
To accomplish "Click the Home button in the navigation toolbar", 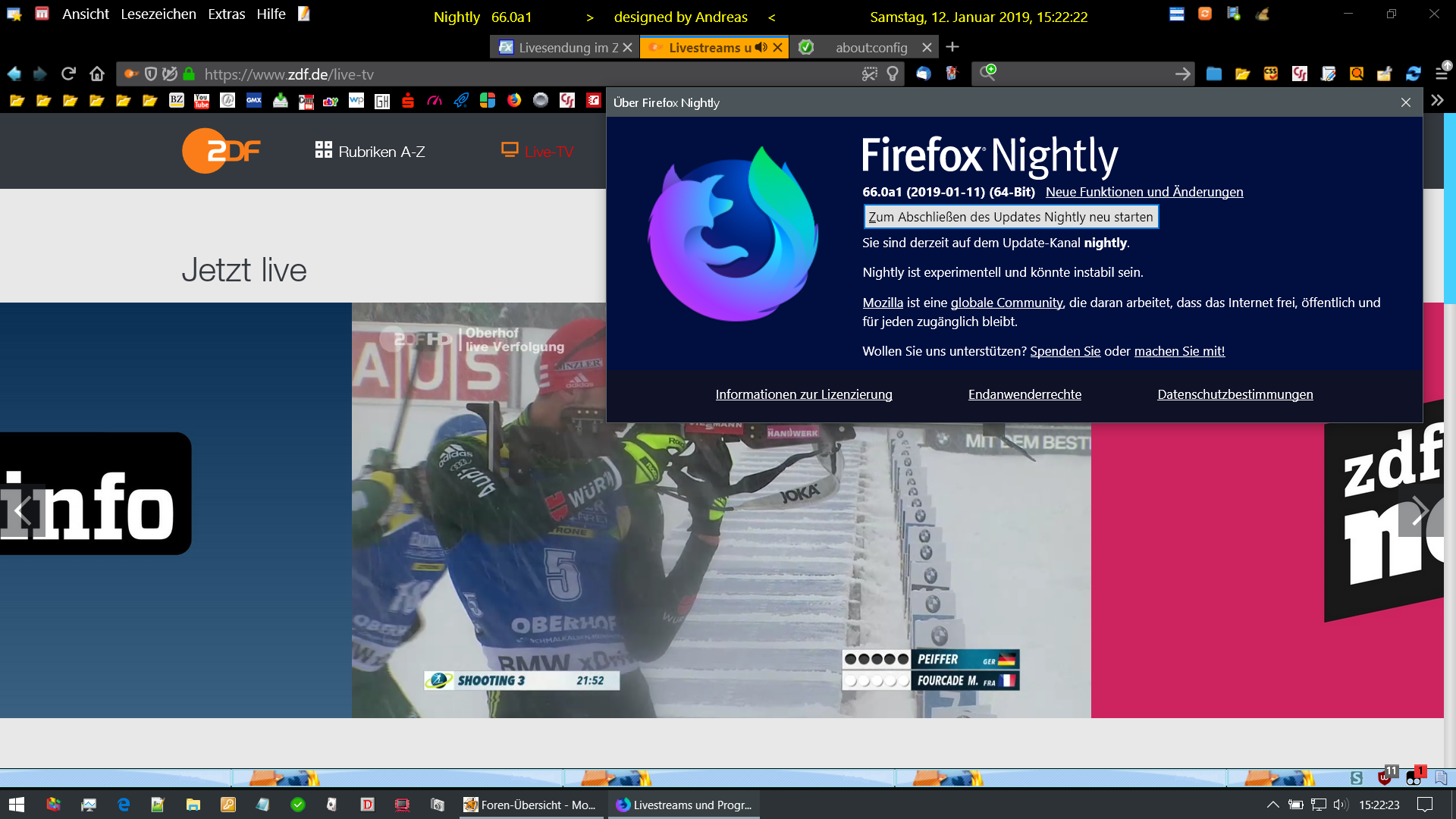I will (x=97, y=74).
